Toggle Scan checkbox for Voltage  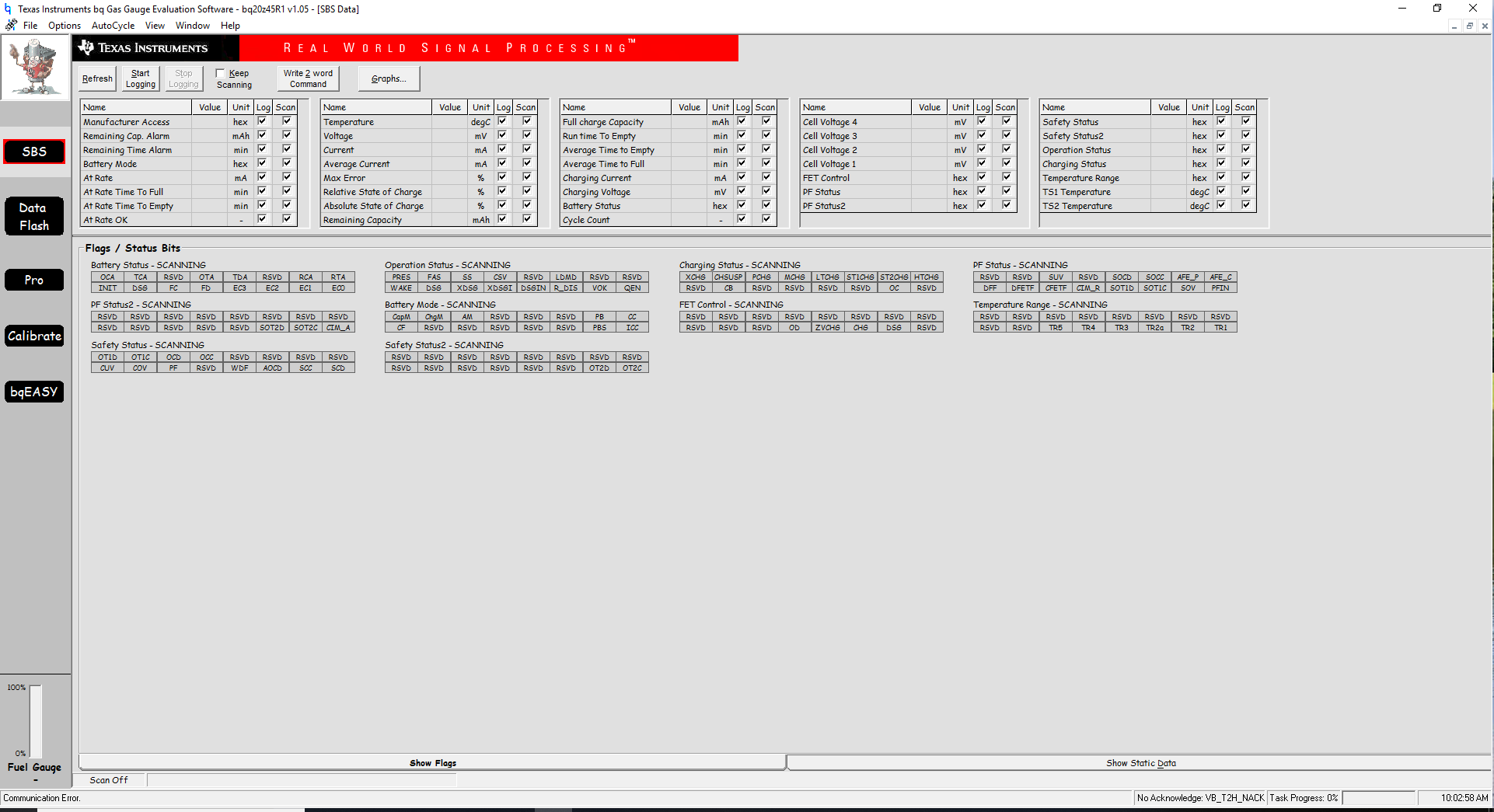[527, 135]
